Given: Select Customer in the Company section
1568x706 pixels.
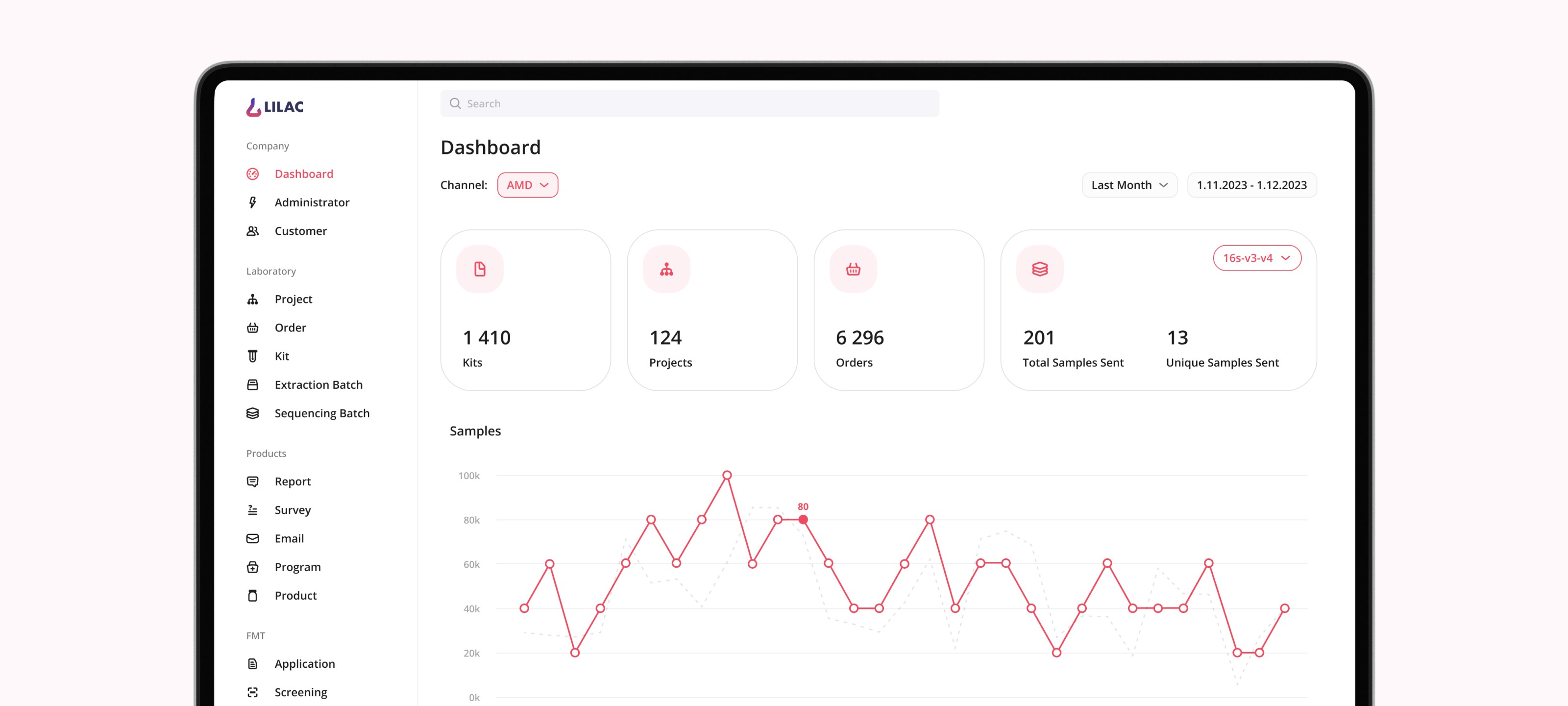Looking at the screenshot, I should point(300,231).
